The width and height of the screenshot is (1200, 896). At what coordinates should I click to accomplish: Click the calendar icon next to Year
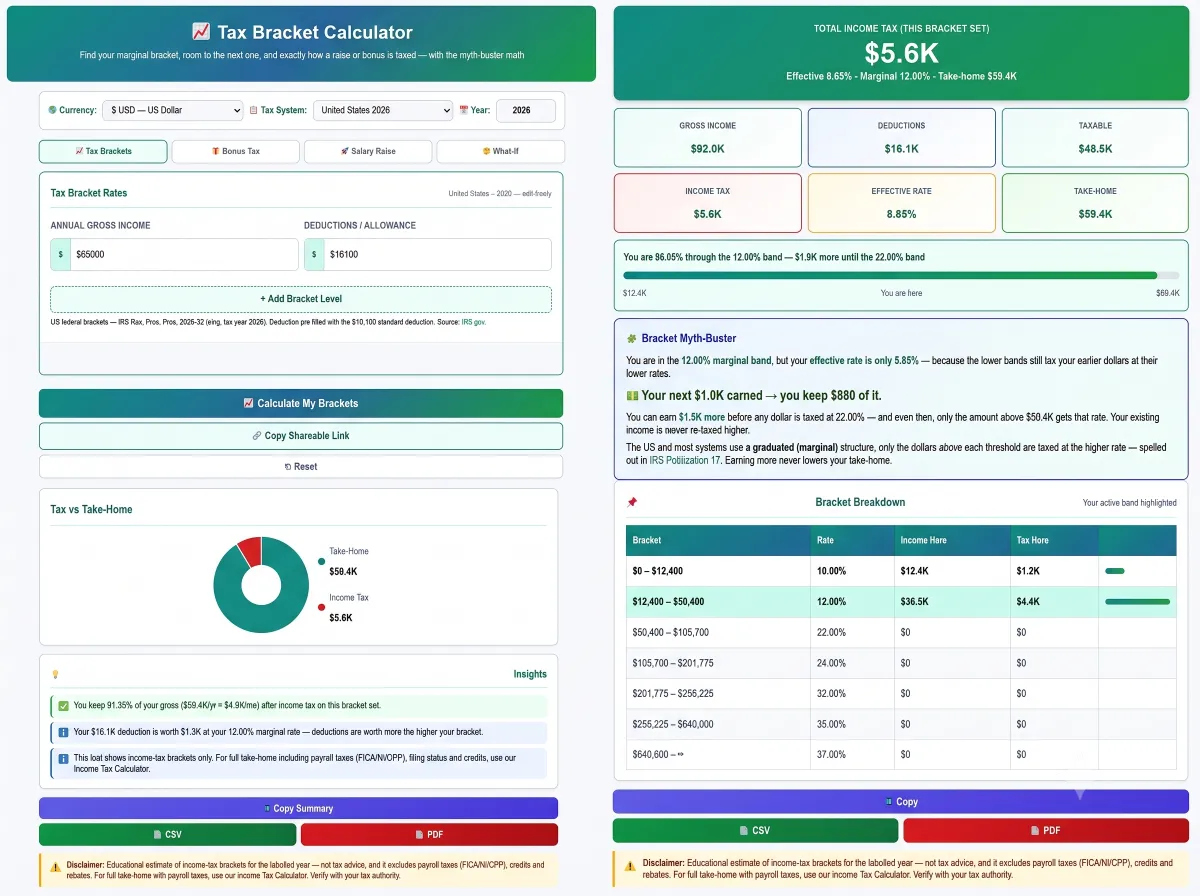point(463,110)
